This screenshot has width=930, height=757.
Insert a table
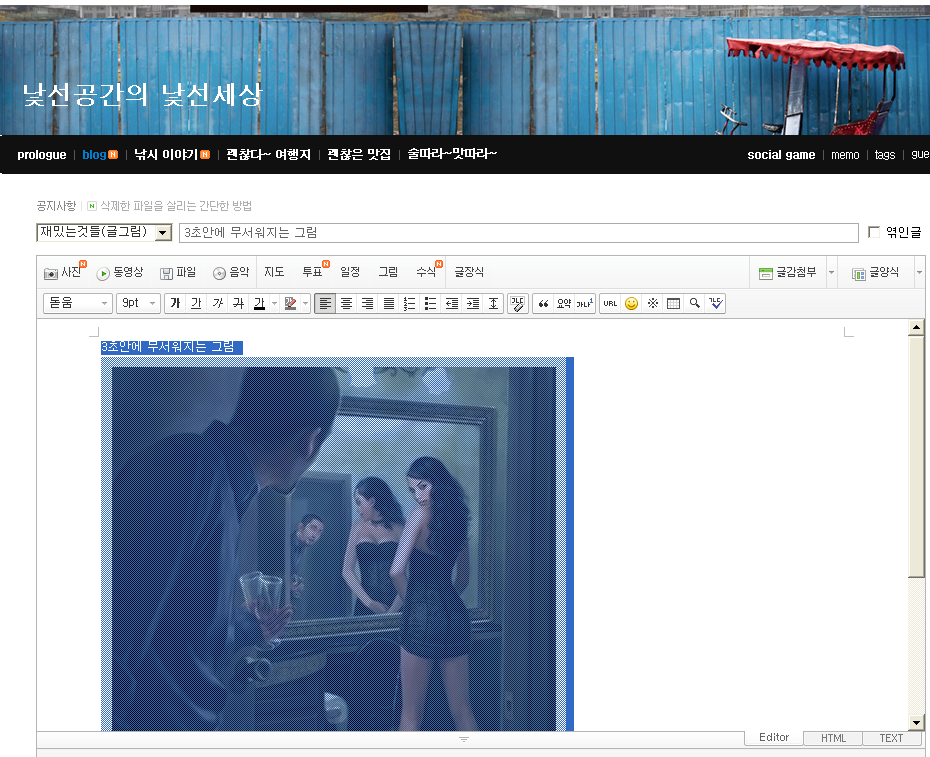pos(673,303)
